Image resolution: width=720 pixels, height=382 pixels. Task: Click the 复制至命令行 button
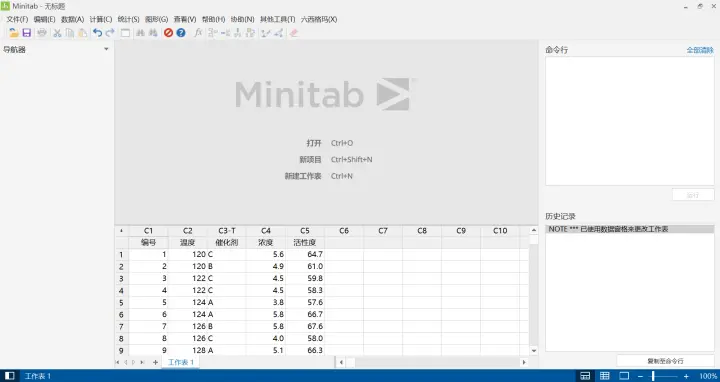pos(665,361)
